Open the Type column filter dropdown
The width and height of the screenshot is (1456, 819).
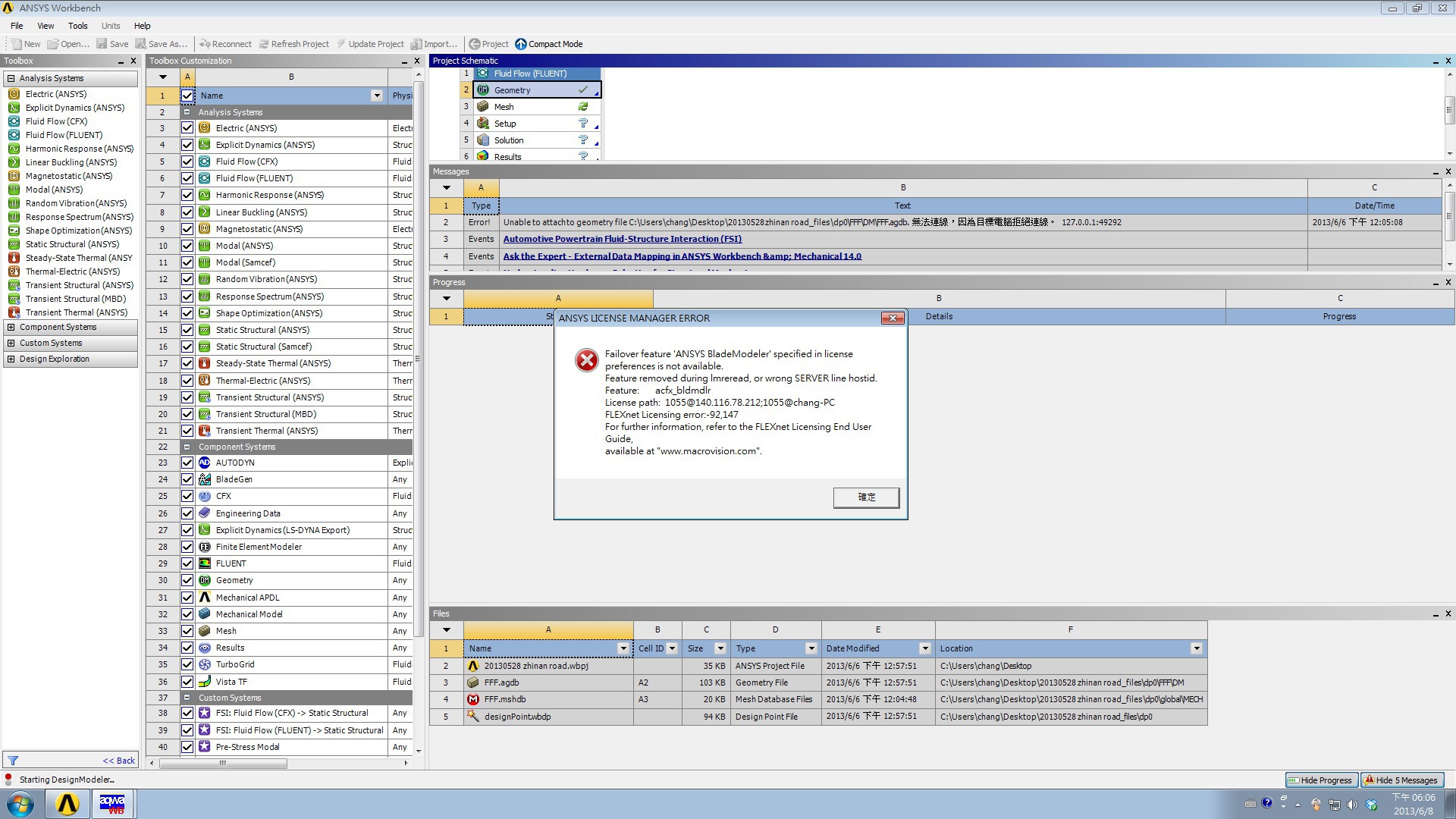point(811,648)
